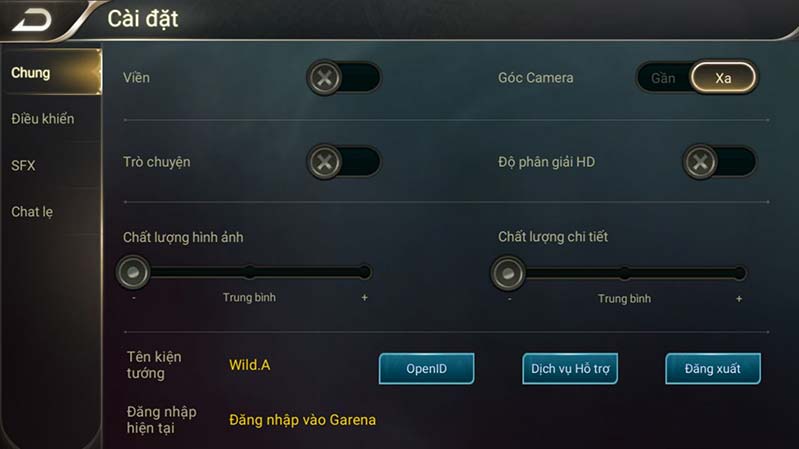Select Xa camera angle option
This screenshot has height=449, width=799.
click(x=723, y=78)
